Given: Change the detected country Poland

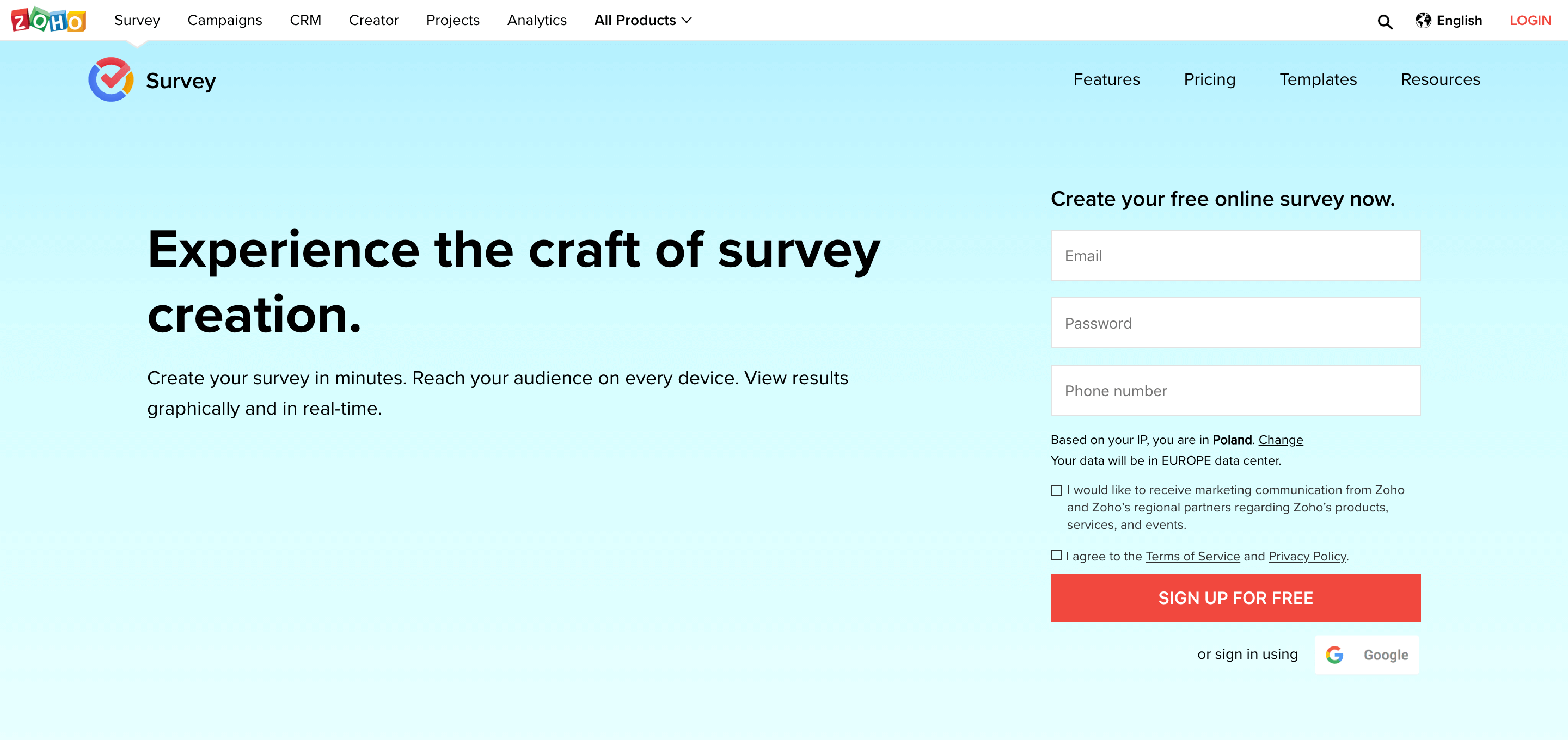Looking at the screenshot, I should [x=1280, y=440].
